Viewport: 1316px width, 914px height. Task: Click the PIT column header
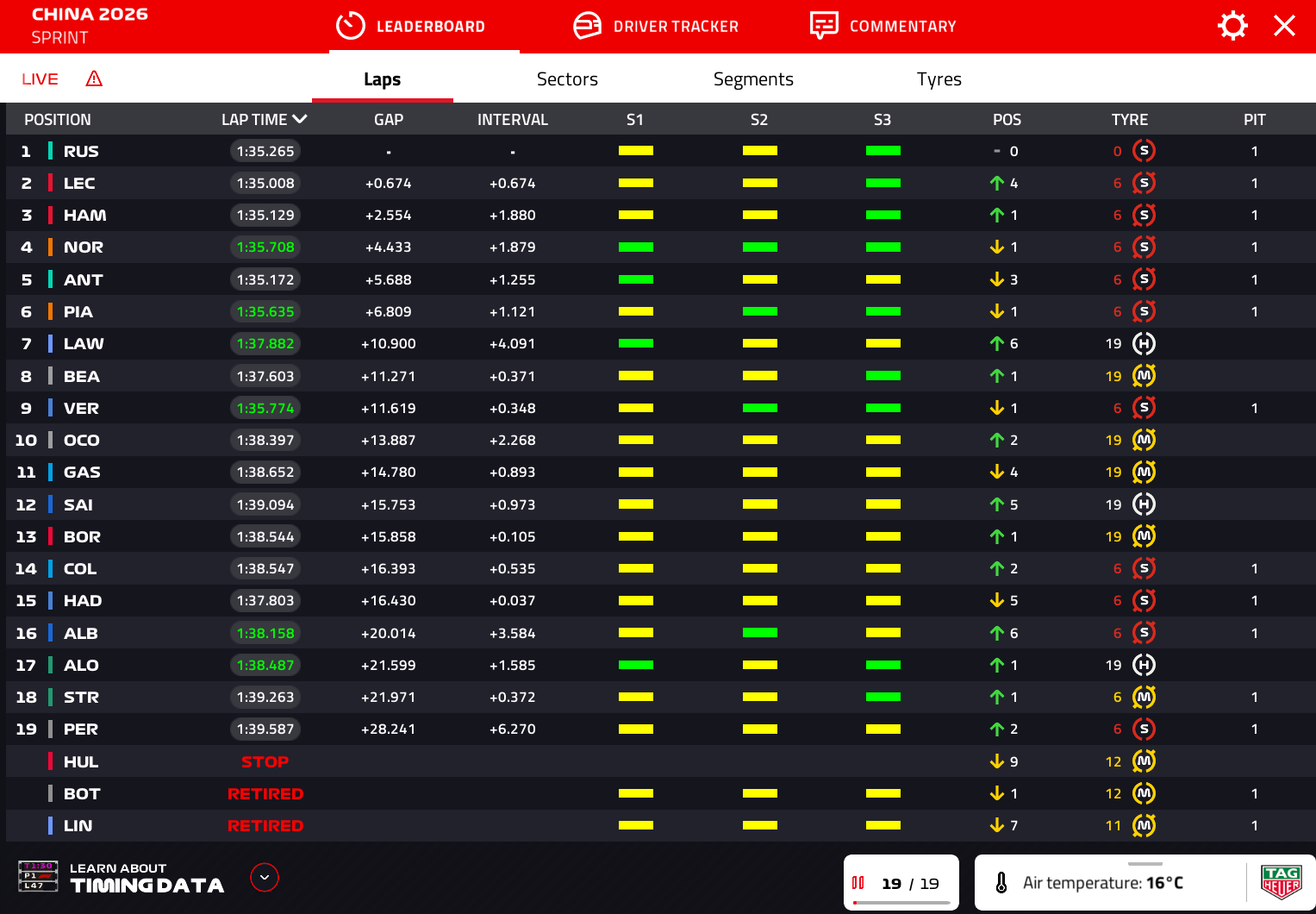click(x=1255, y=120)
